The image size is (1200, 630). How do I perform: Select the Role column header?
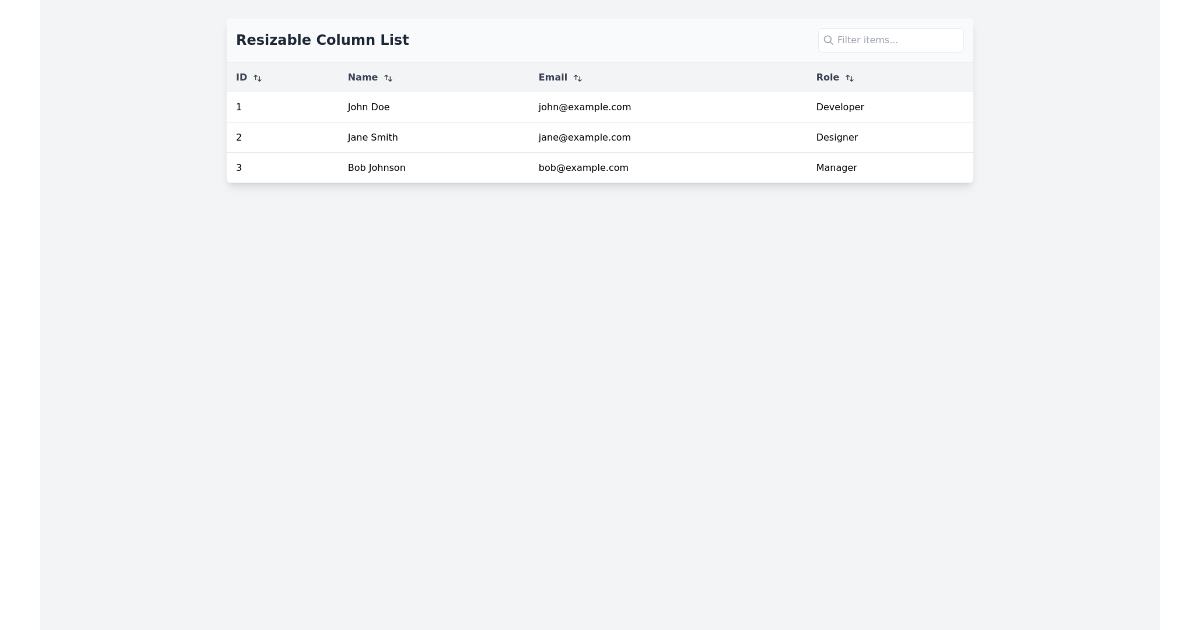click(826, 77)
